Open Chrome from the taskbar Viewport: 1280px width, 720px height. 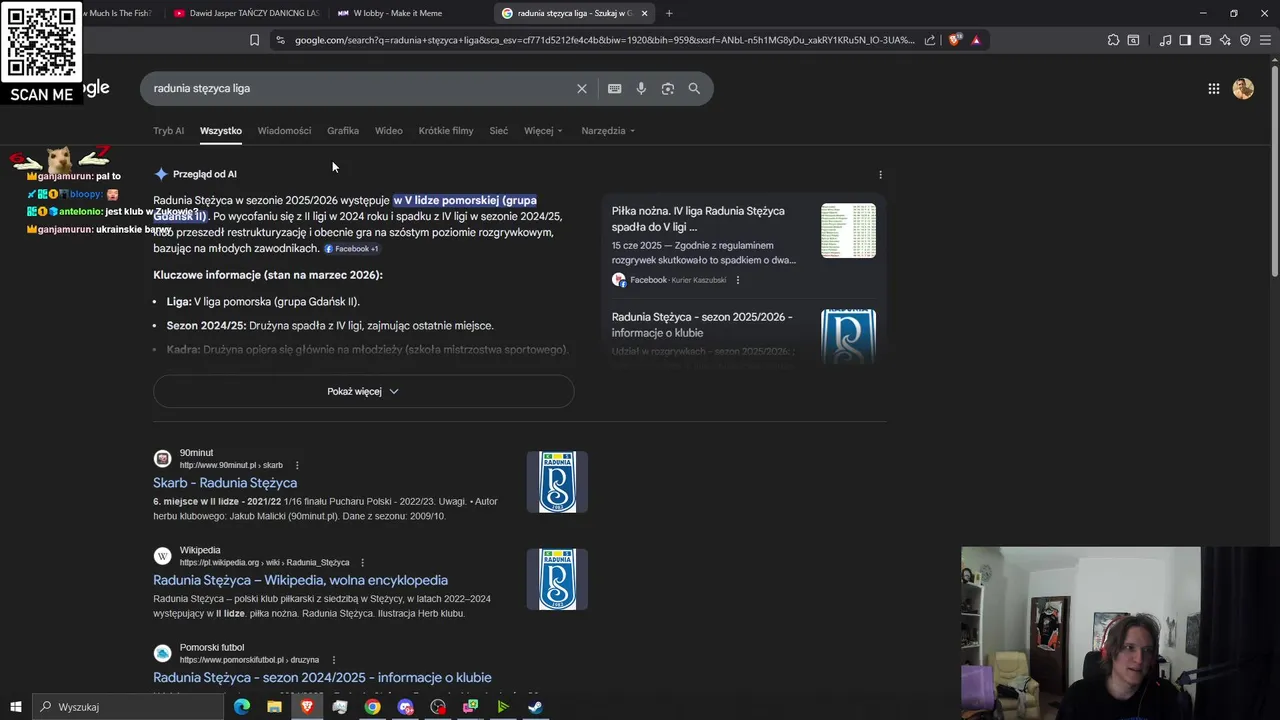(x=372, y=707)
